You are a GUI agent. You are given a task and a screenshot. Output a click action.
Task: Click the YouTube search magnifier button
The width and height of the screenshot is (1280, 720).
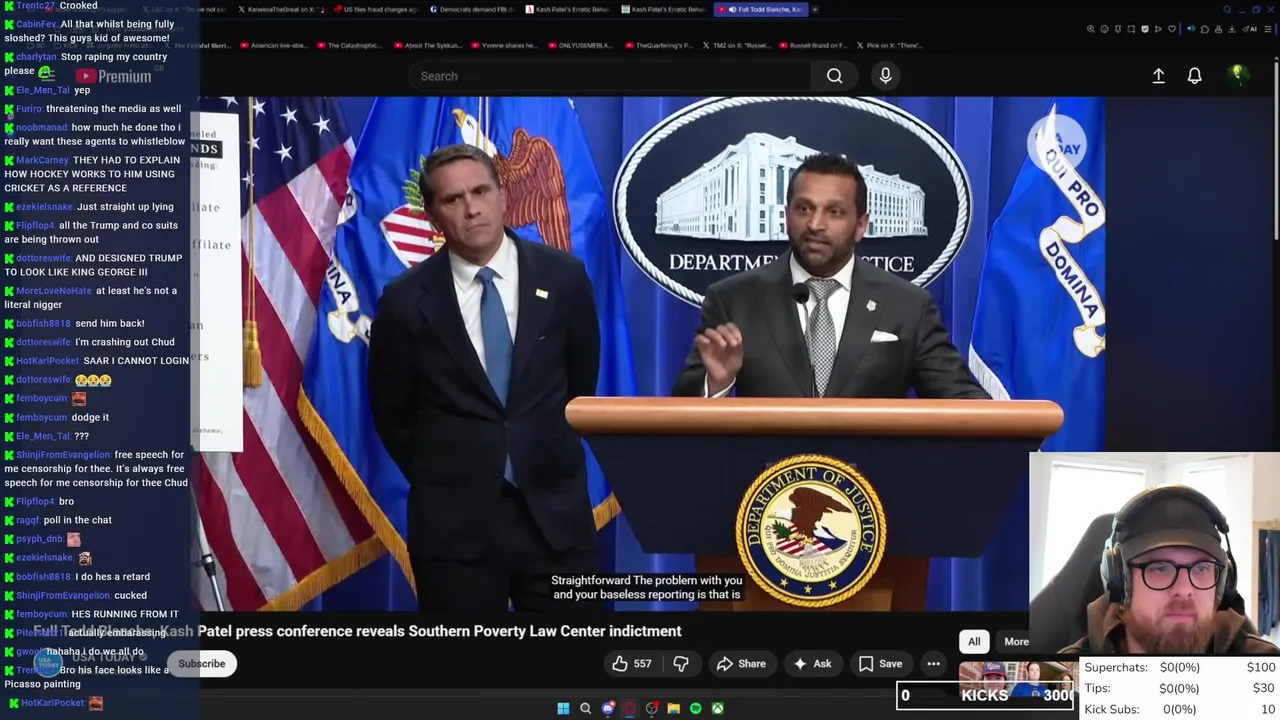click(834, 76)
